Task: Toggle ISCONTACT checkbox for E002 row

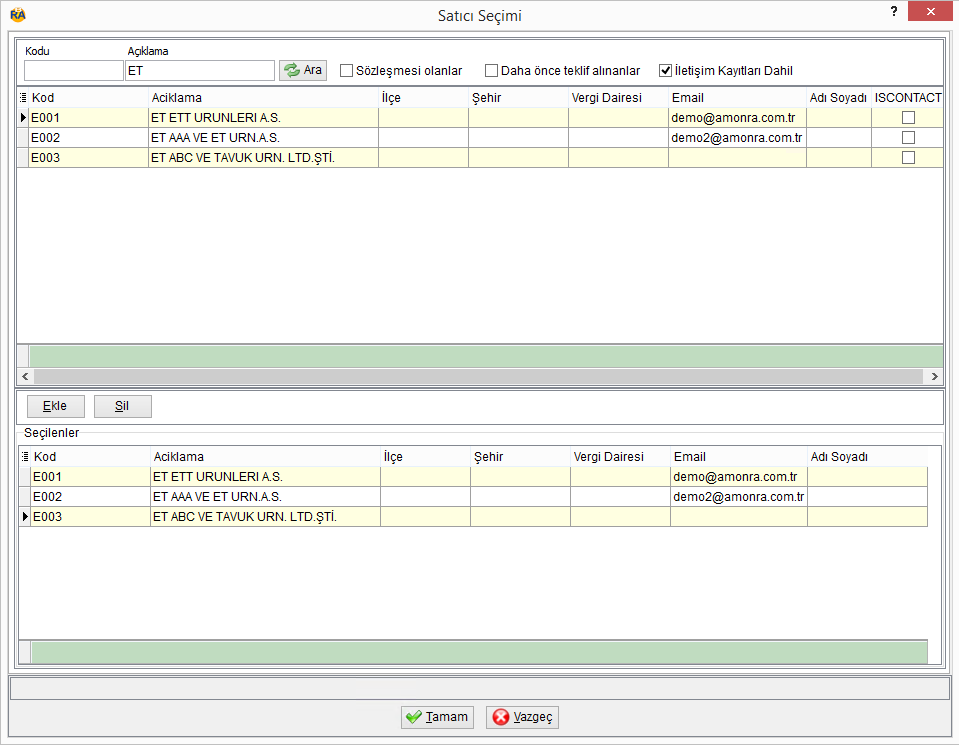Action: (x=908, y=138)
